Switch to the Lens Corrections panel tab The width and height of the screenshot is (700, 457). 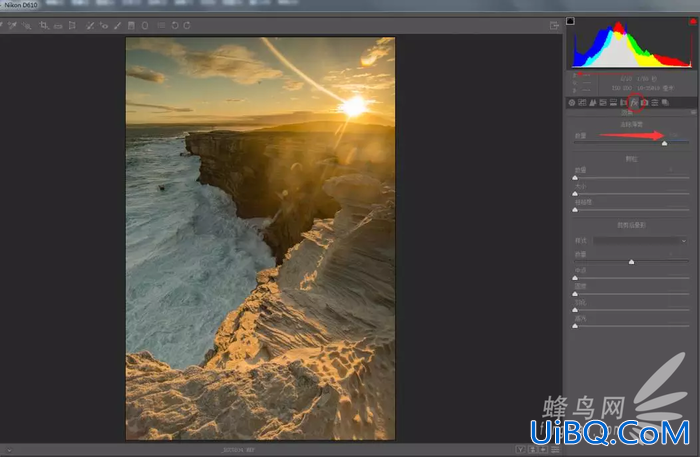(x=624, y=103)
